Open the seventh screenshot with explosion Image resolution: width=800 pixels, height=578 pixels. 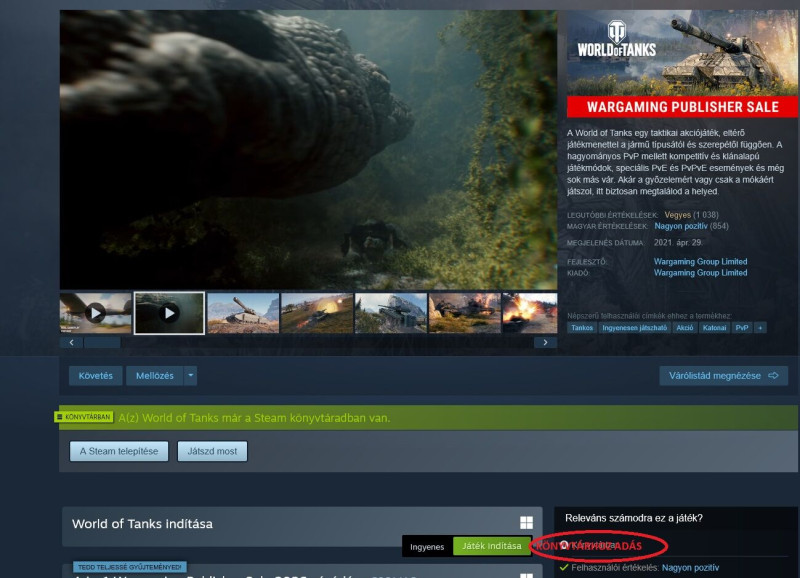coord(530,313)
